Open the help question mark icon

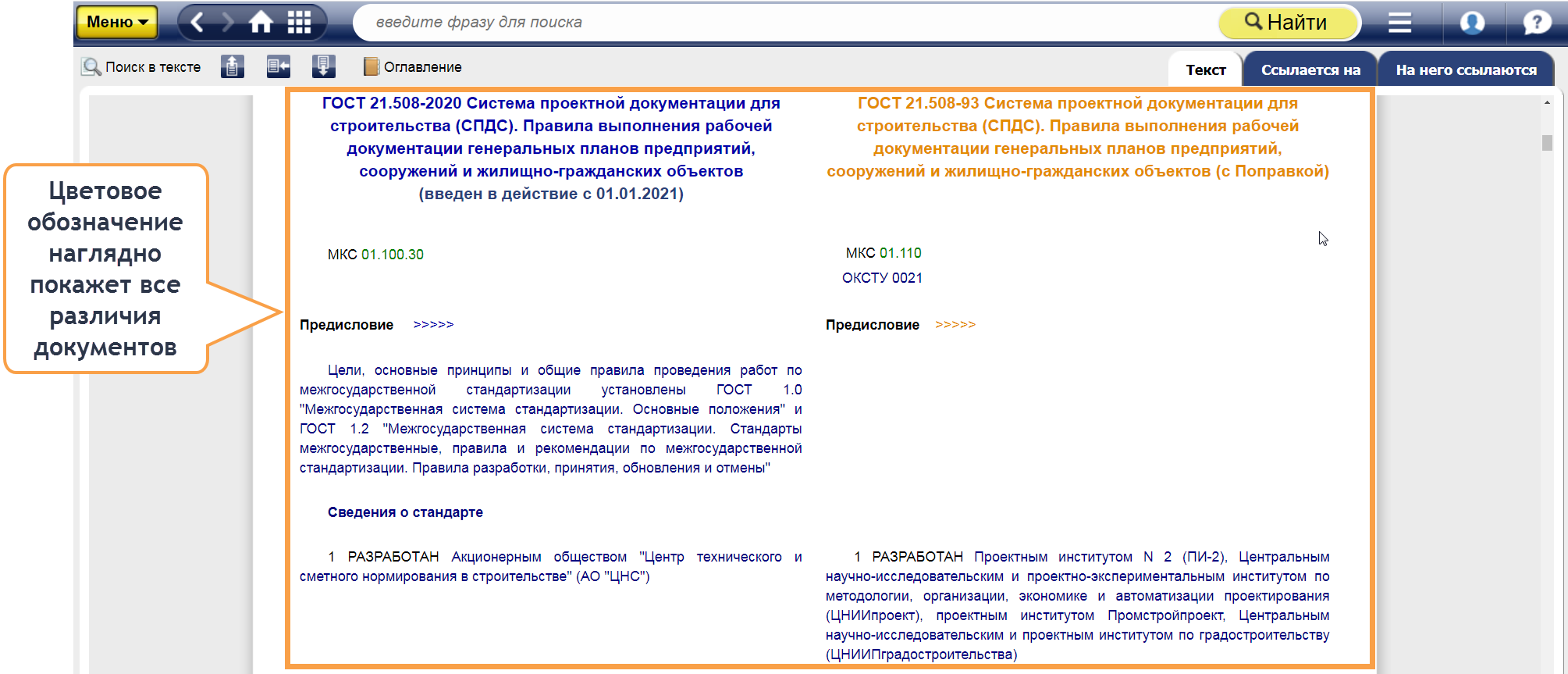1536,22
